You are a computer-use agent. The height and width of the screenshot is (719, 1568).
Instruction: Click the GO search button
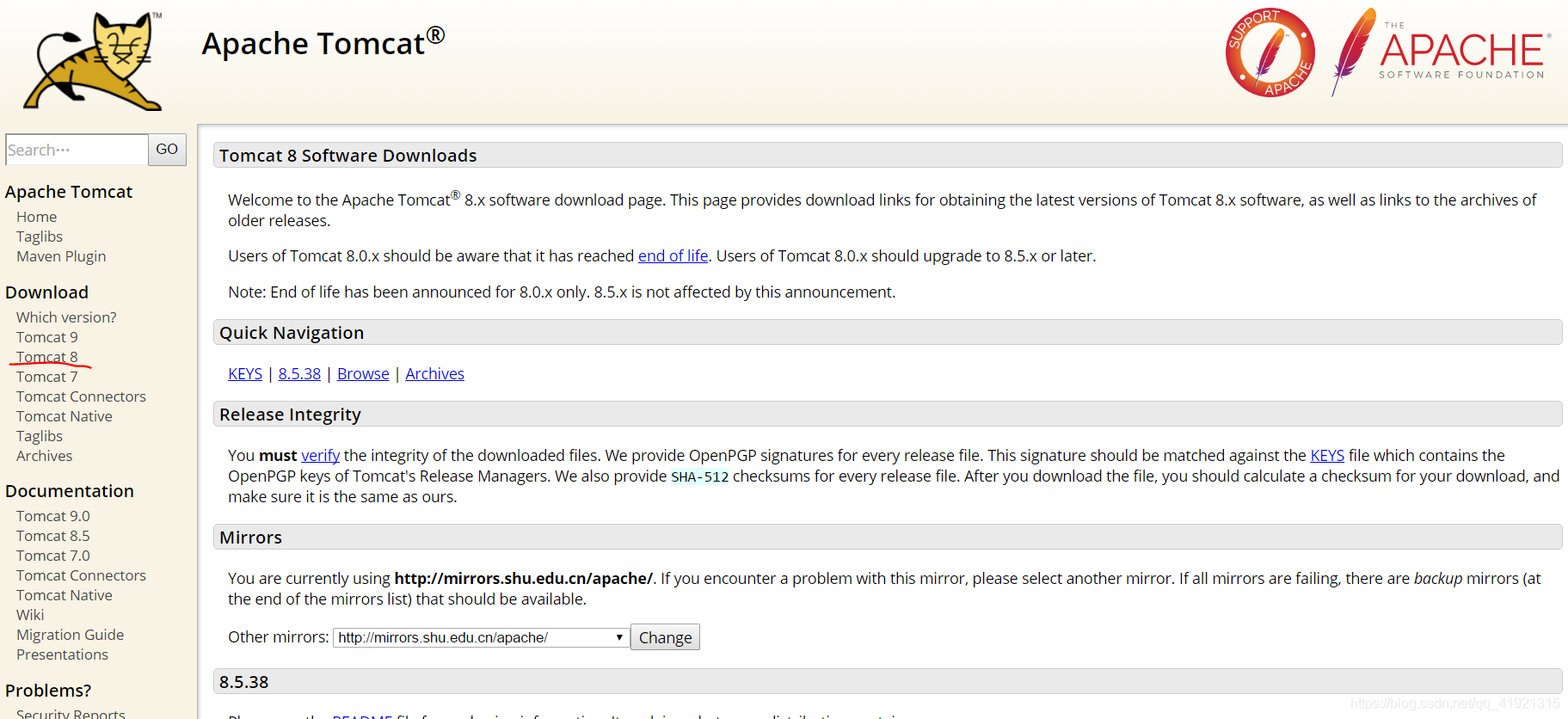point(167,150)
